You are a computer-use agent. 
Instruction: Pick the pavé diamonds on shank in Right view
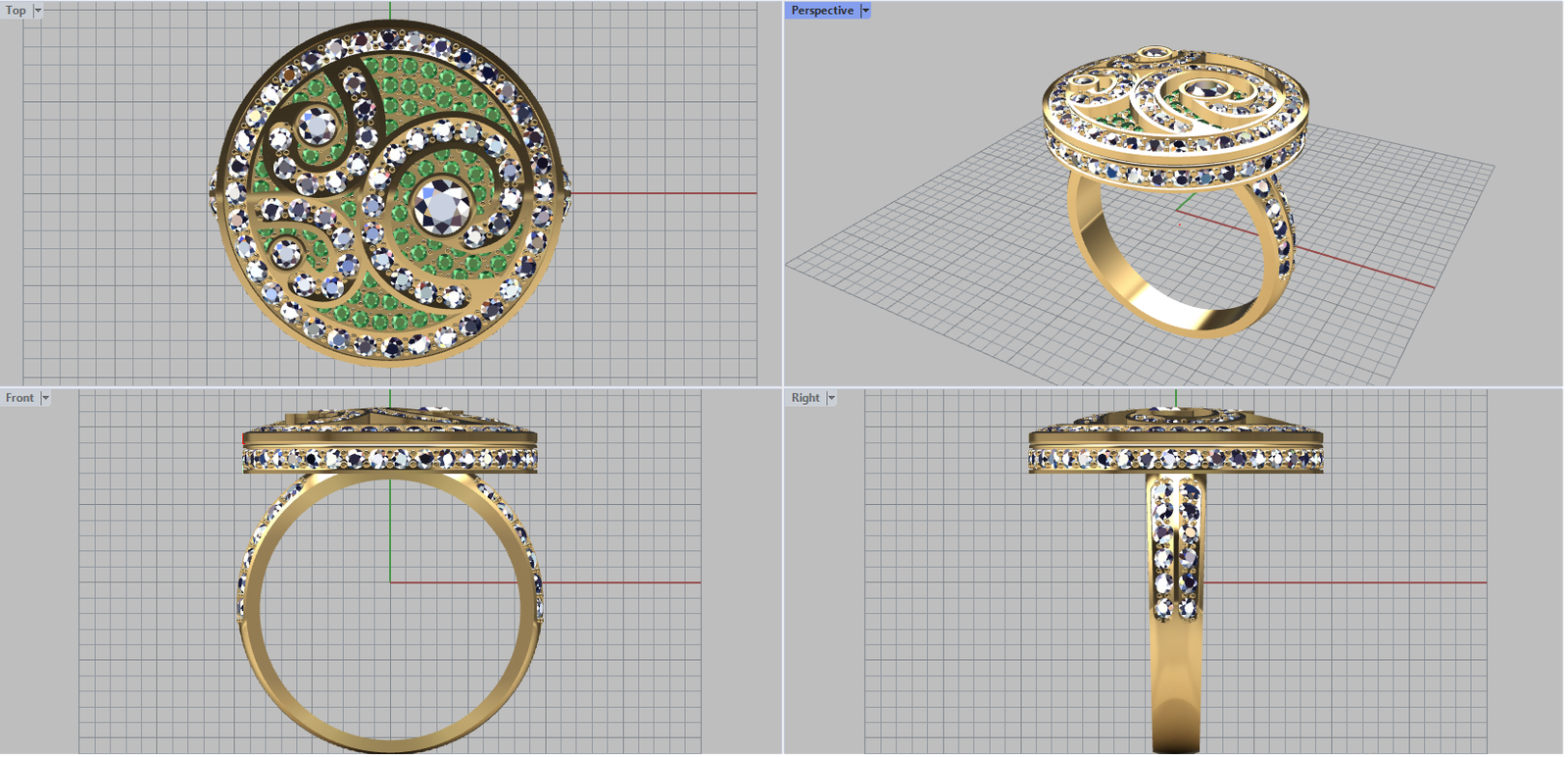click(x=1176, y=549)
